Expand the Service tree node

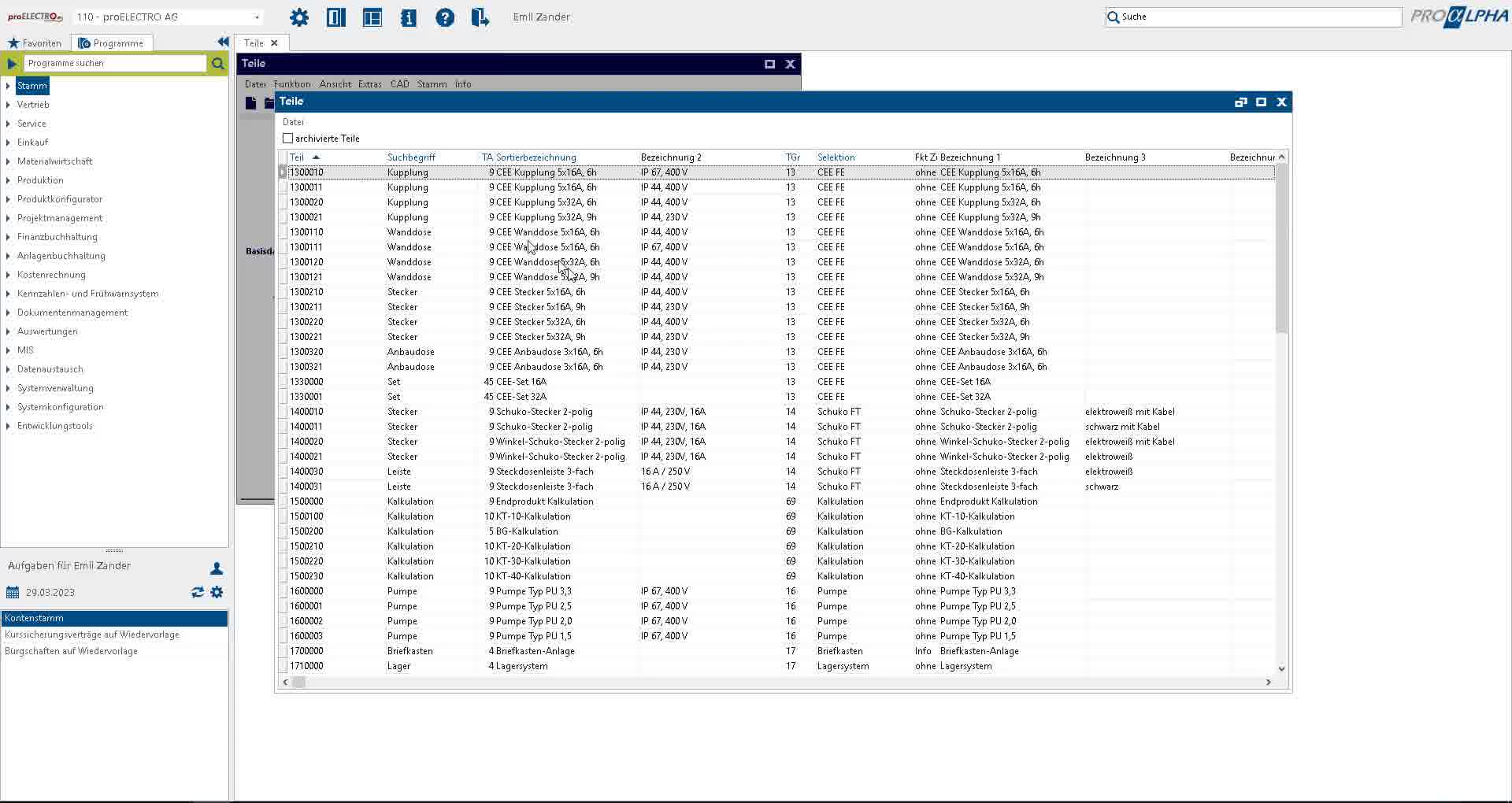[8, 124]
